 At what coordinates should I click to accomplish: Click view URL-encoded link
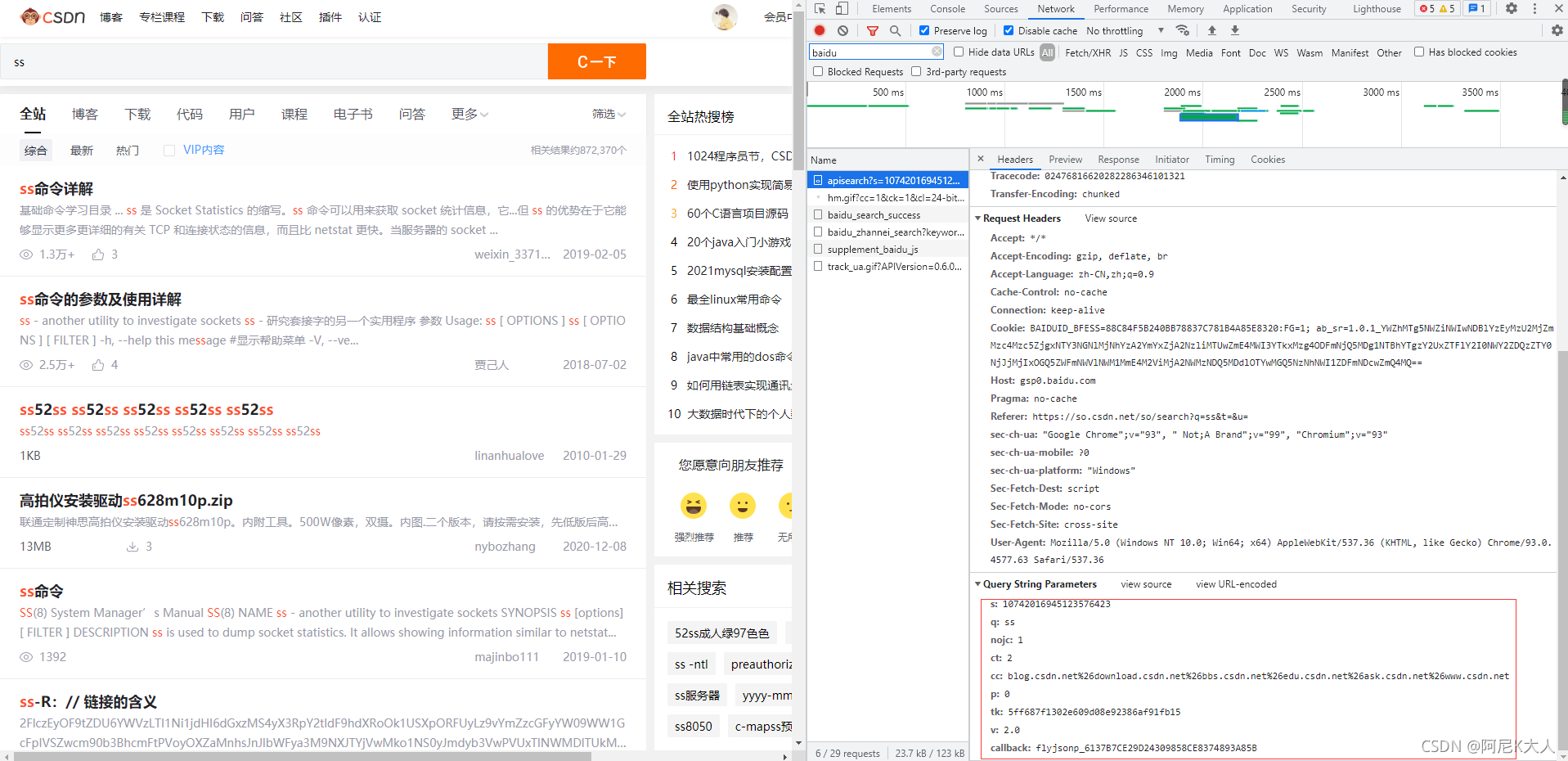[x=1236, y=584]
